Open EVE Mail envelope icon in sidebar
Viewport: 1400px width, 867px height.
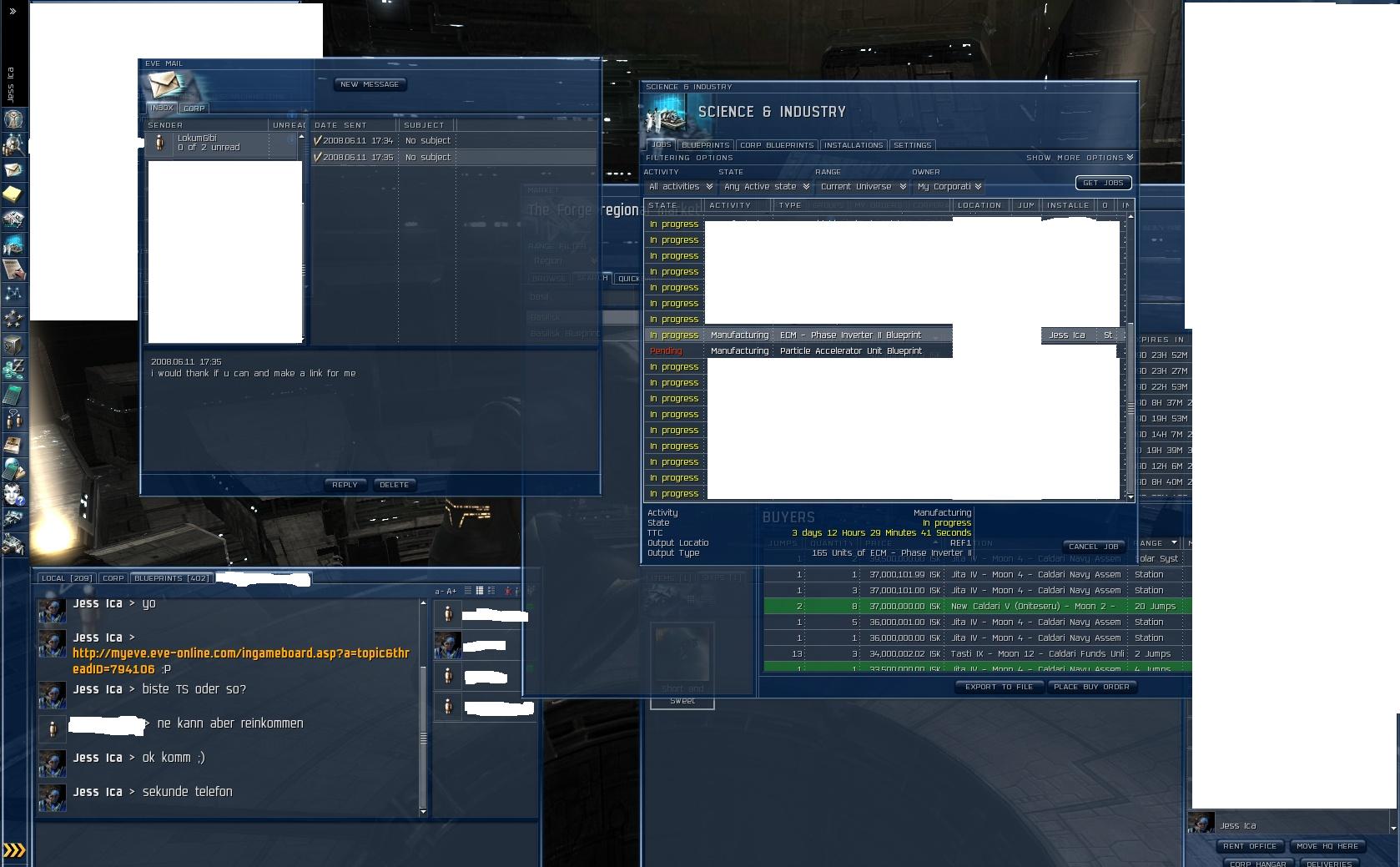tap(13, 169)
